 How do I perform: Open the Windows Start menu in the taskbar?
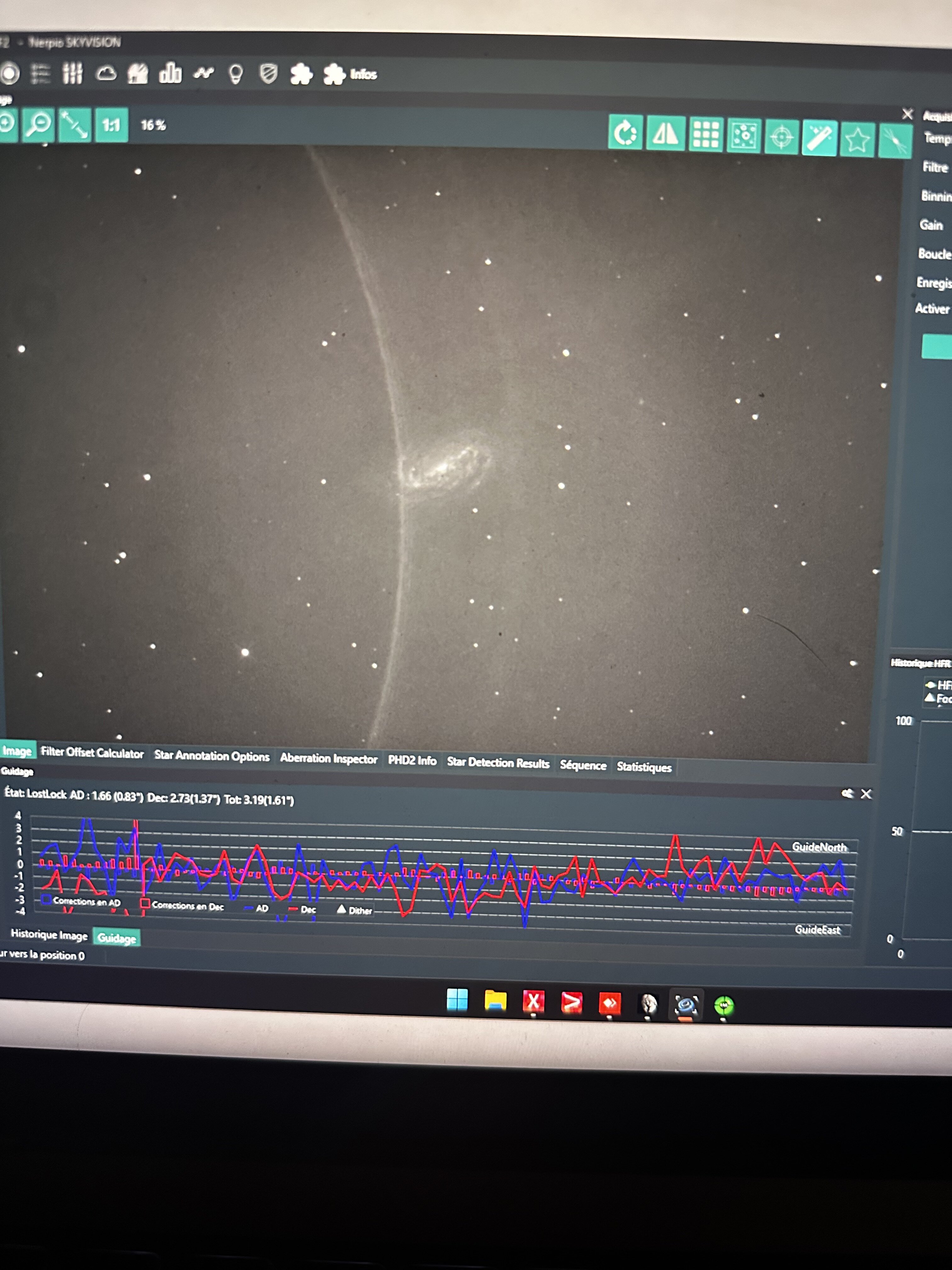[x=457, y=999]
